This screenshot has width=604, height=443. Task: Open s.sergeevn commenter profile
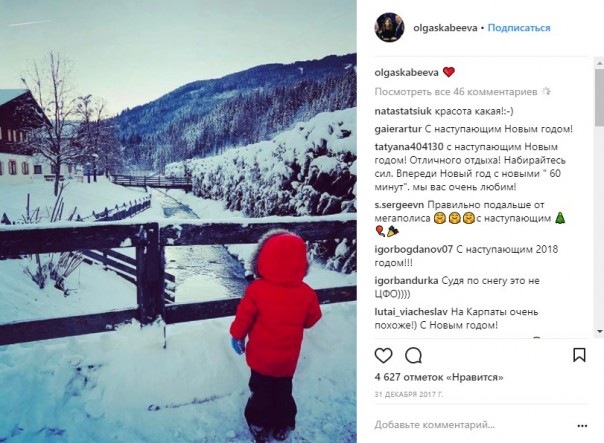(399, 205)
